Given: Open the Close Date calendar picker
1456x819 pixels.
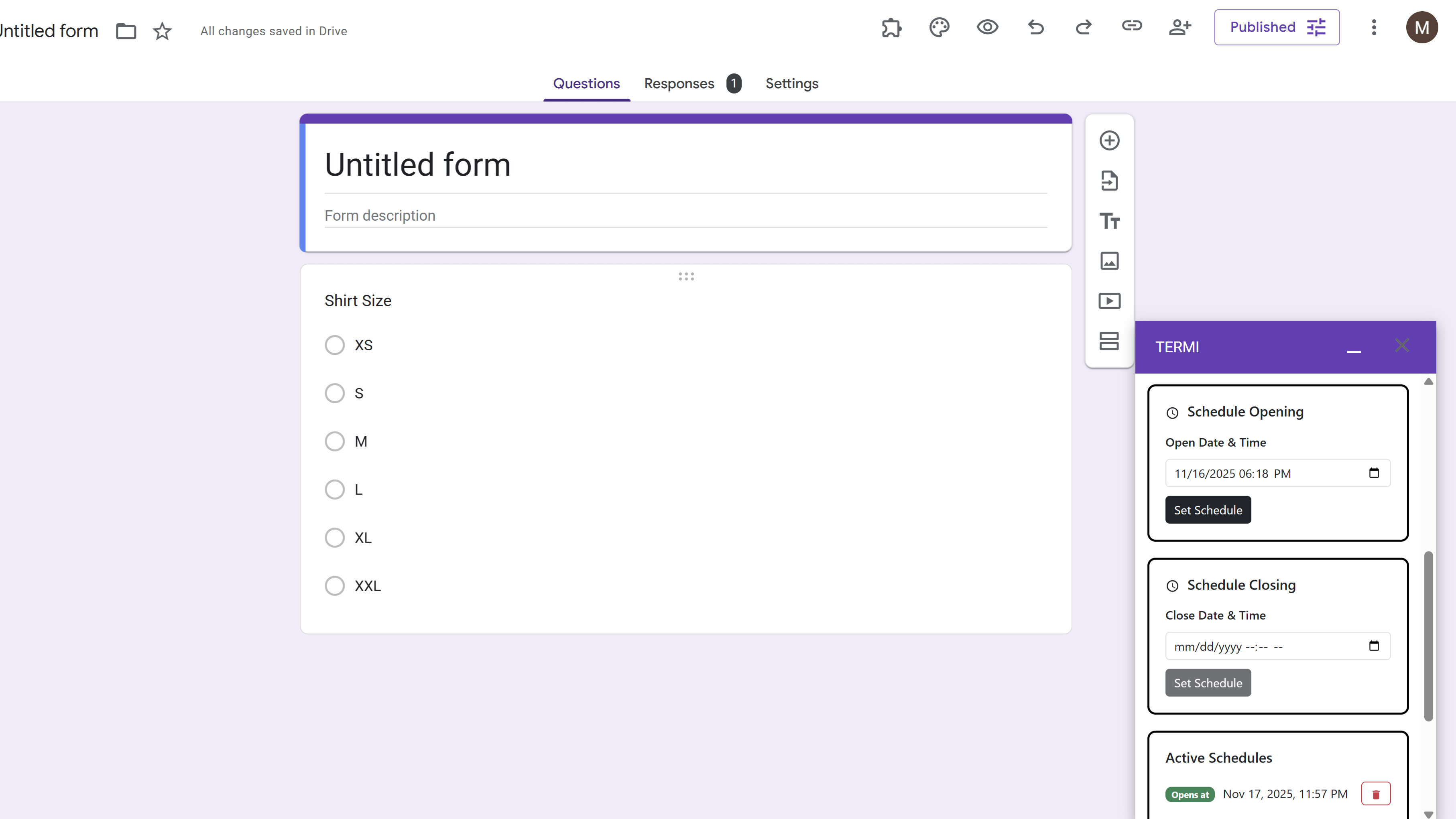Looking at the screenshot, I should 1375,646.
